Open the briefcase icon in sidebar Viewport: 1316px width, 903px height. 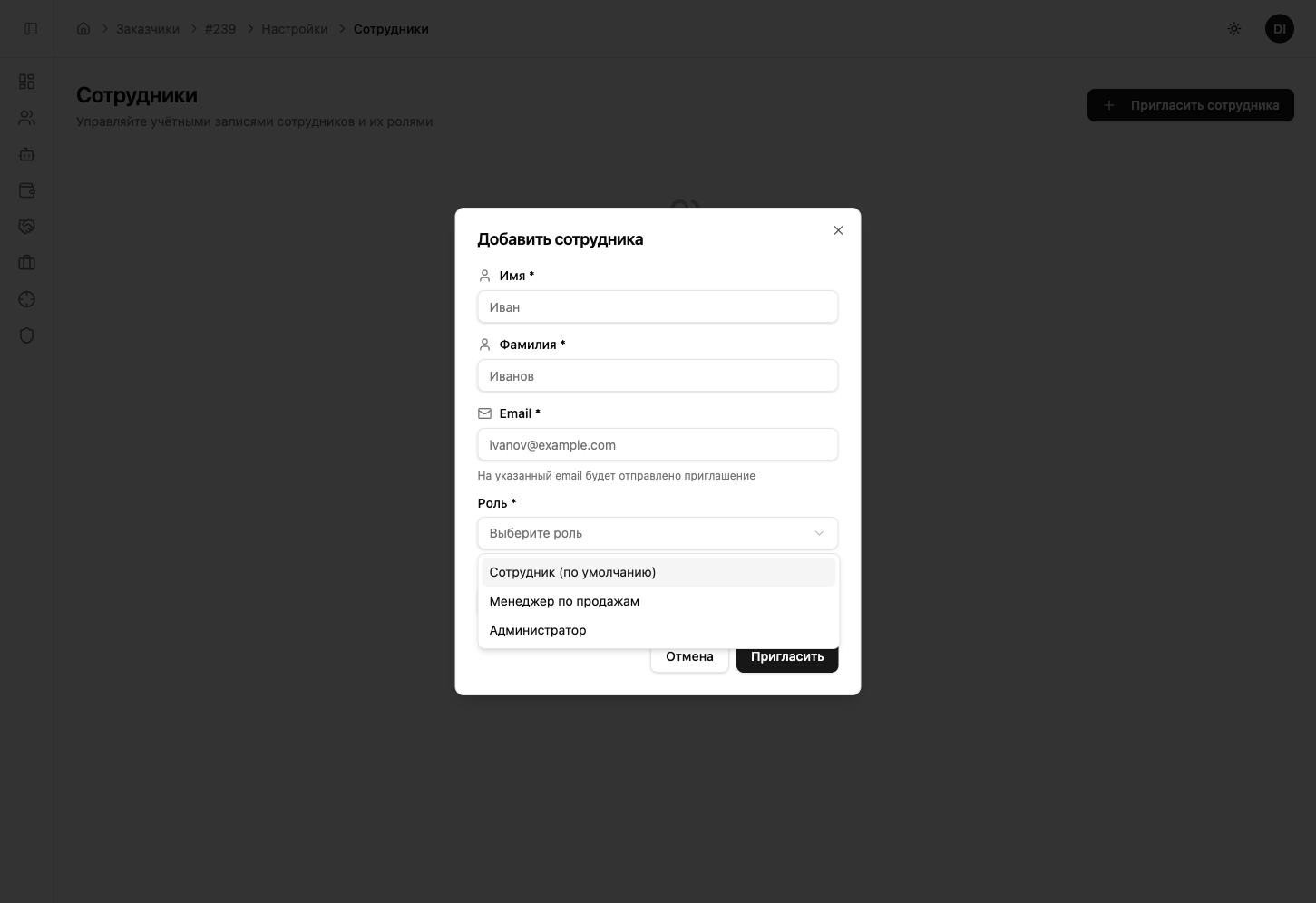point(27,263)
